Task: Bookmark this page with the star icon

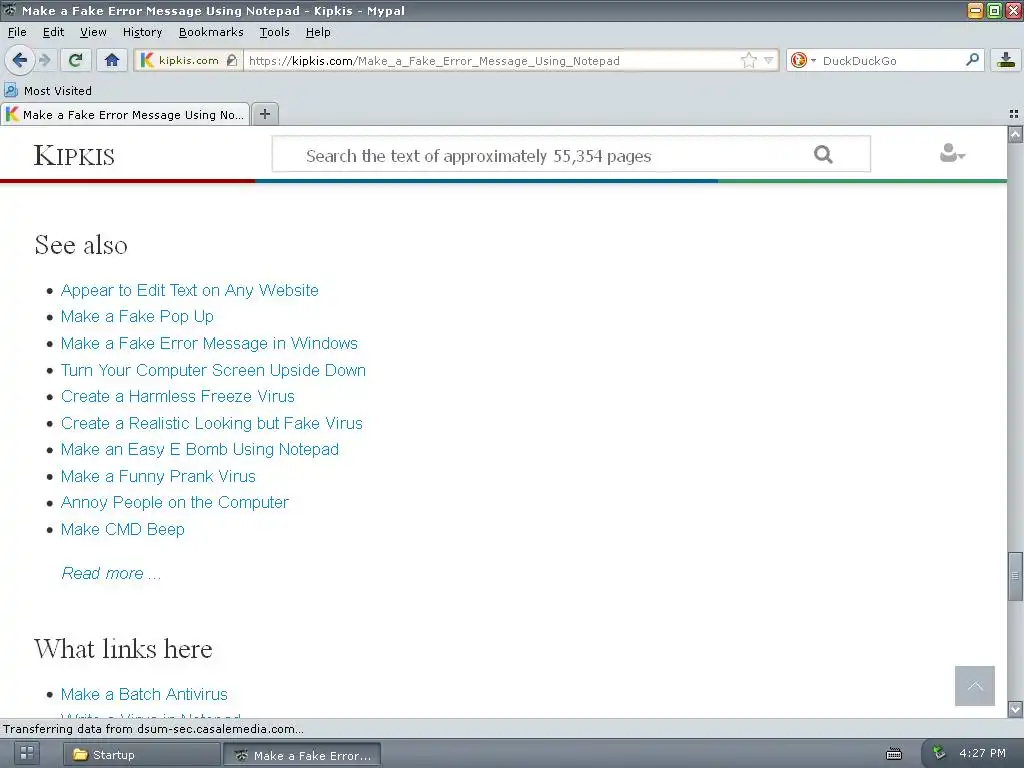Action: pos(748,61)
